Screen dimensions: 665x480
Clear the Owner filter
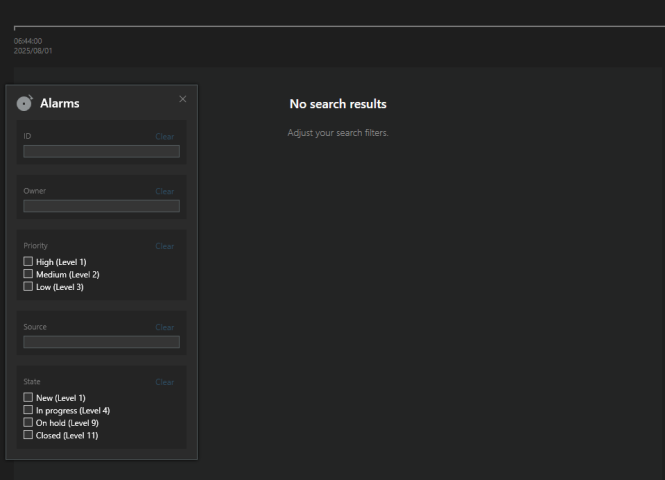tap(164, 191)
